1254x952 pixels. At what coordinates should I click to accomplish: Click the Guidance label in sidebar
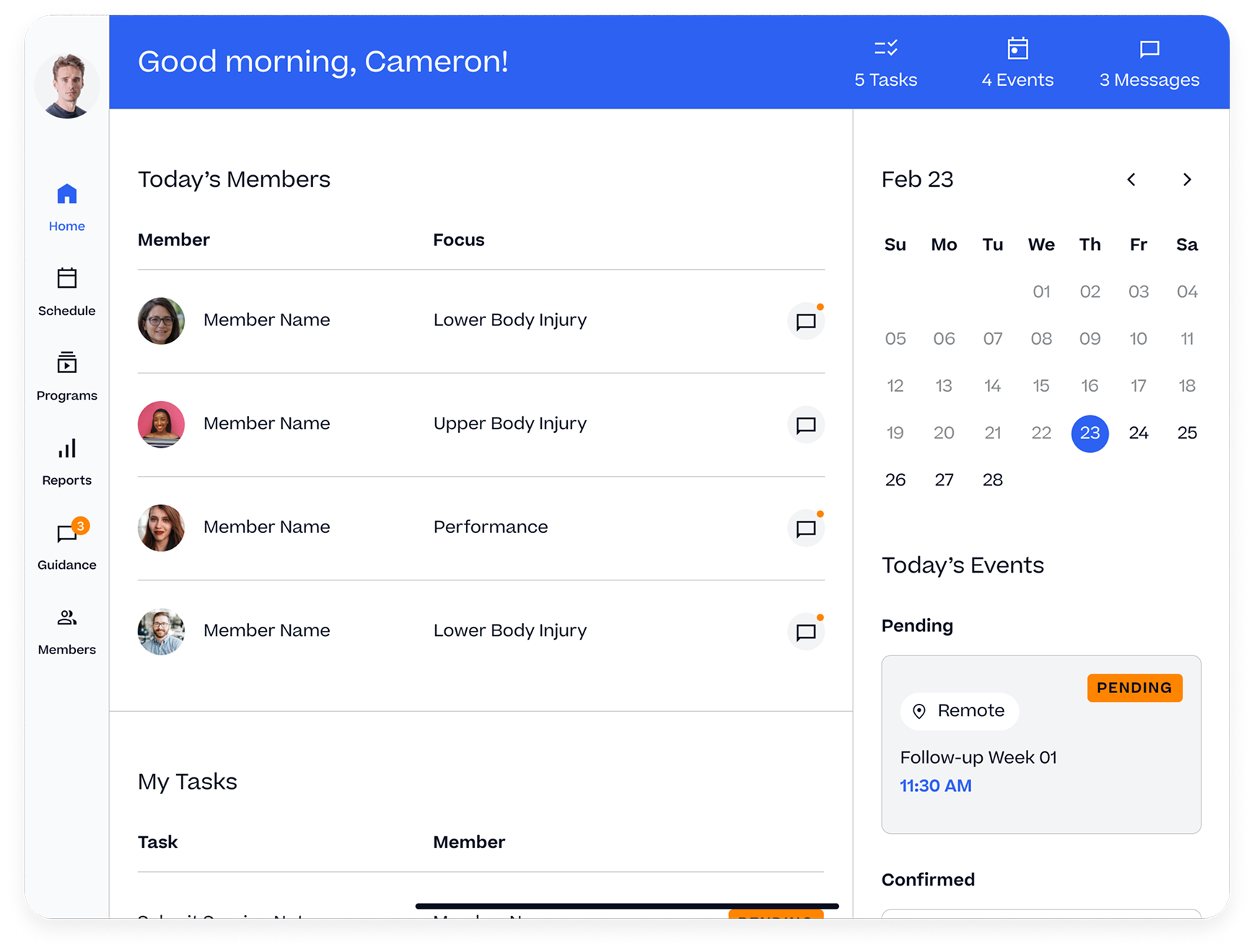click(x=66, y=565)
